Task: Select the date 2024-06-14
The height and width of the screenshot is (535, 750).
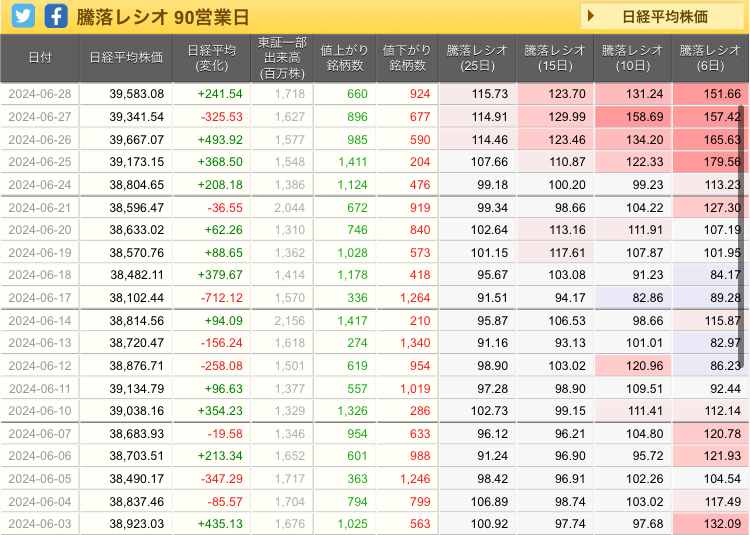Action: (x=40, y=320)
